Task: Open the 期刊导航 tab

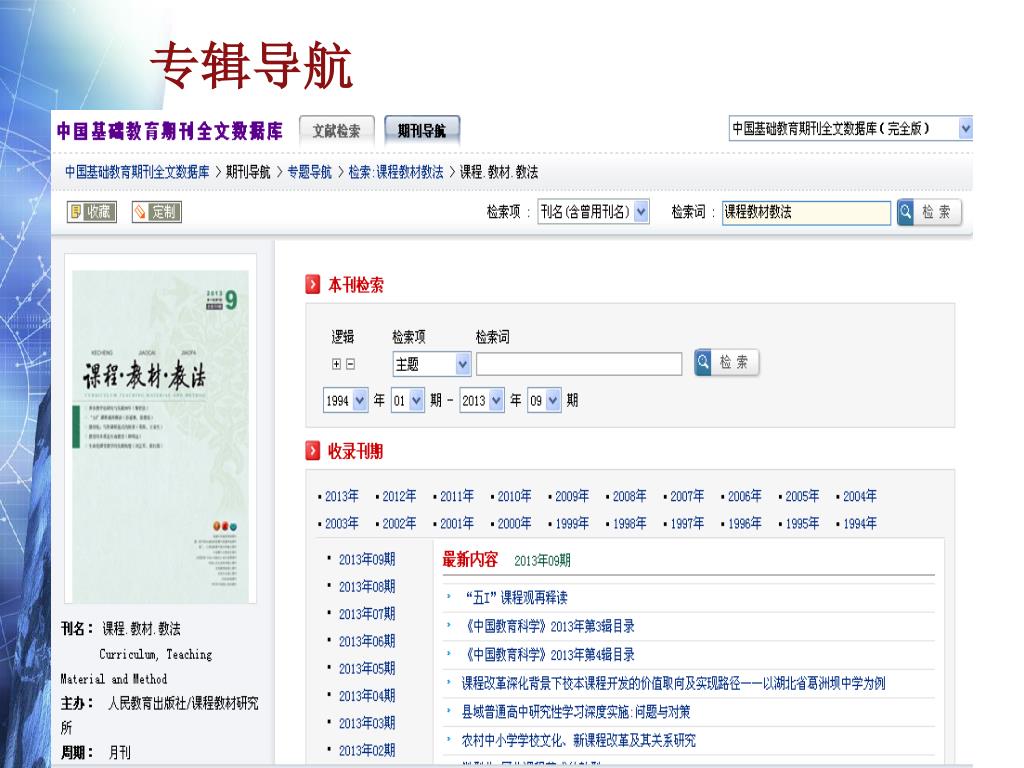Action: 422,131
